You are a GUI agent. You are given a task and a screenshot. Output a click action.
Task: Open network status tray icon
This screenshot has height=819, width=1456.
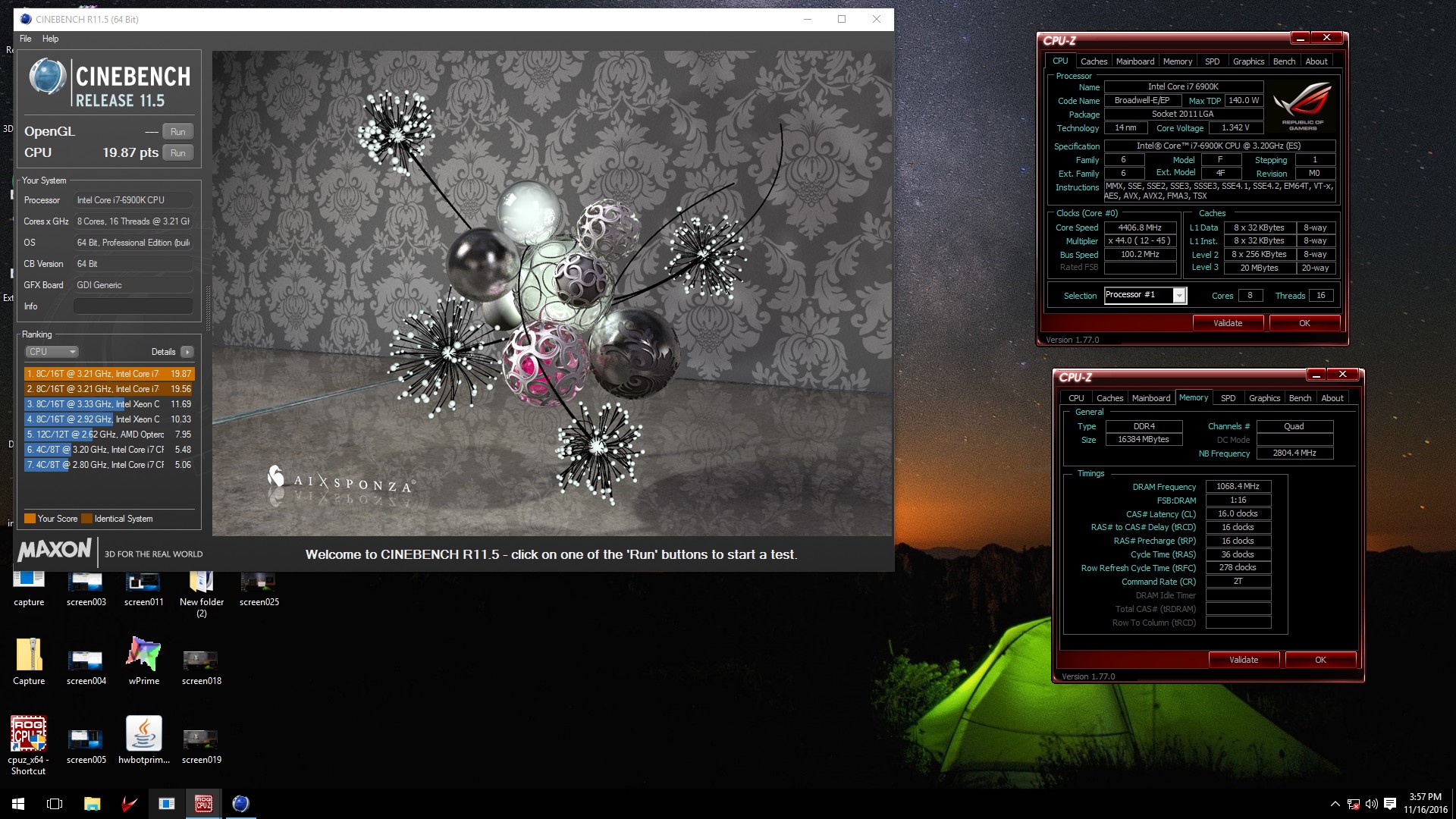point(1354,804)
